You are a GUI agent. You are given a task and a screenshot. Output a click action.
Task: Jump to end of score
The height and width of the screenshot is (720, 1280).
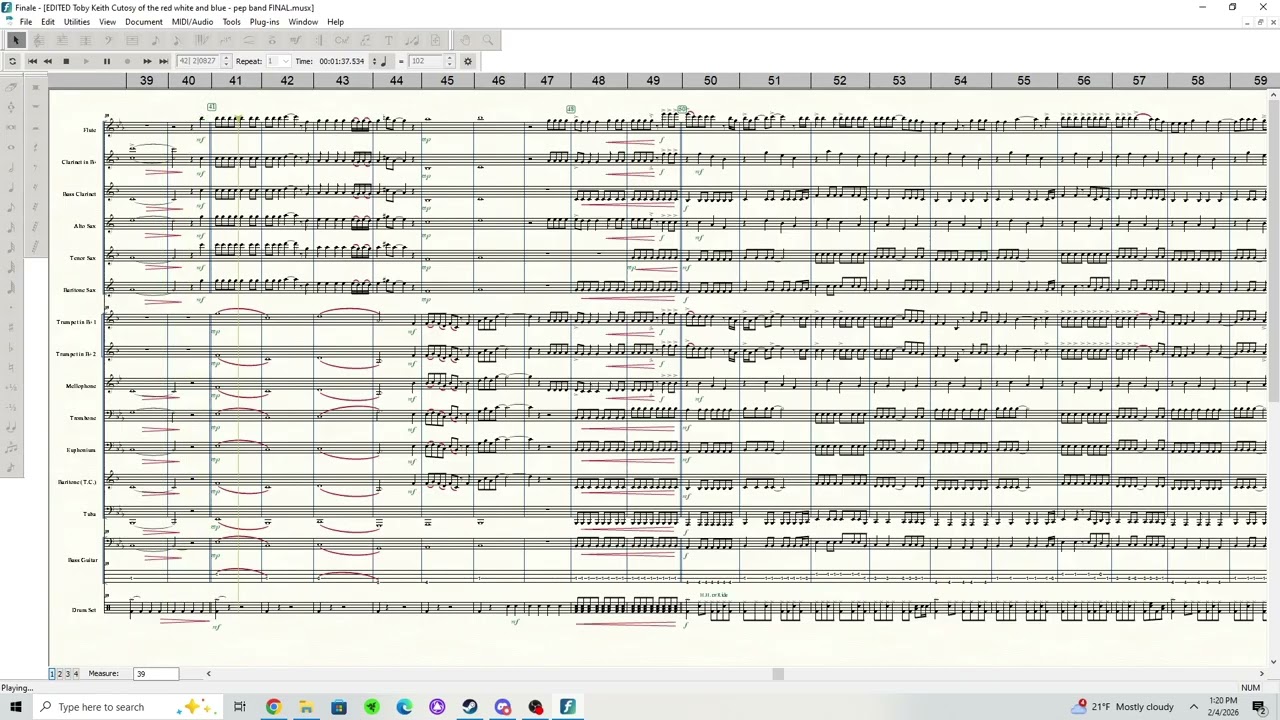[x=164, y=61]
